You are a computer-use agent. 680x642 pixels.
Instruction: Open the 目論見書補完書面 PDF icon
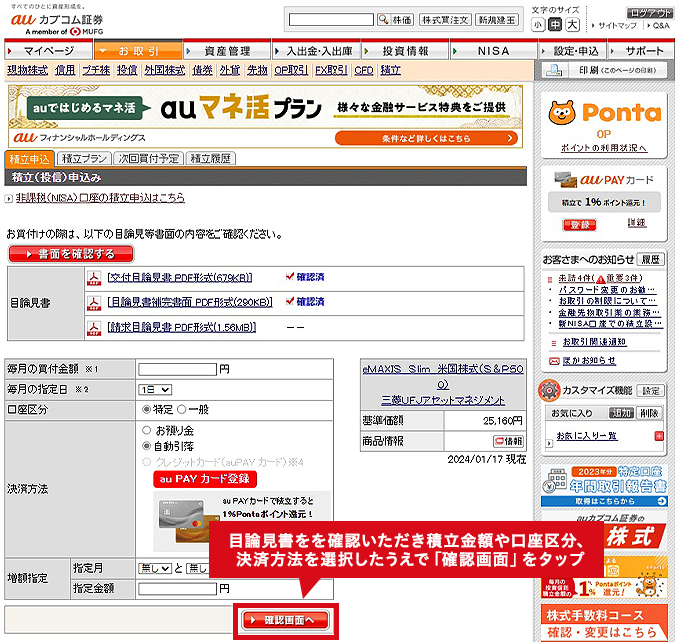click(x=94, y=303)
